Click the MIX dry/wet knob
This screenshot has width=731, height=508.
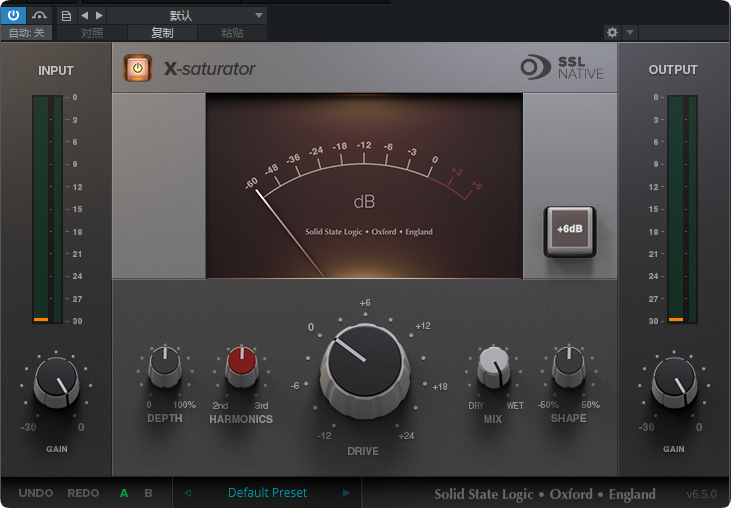tap(494, 367)
